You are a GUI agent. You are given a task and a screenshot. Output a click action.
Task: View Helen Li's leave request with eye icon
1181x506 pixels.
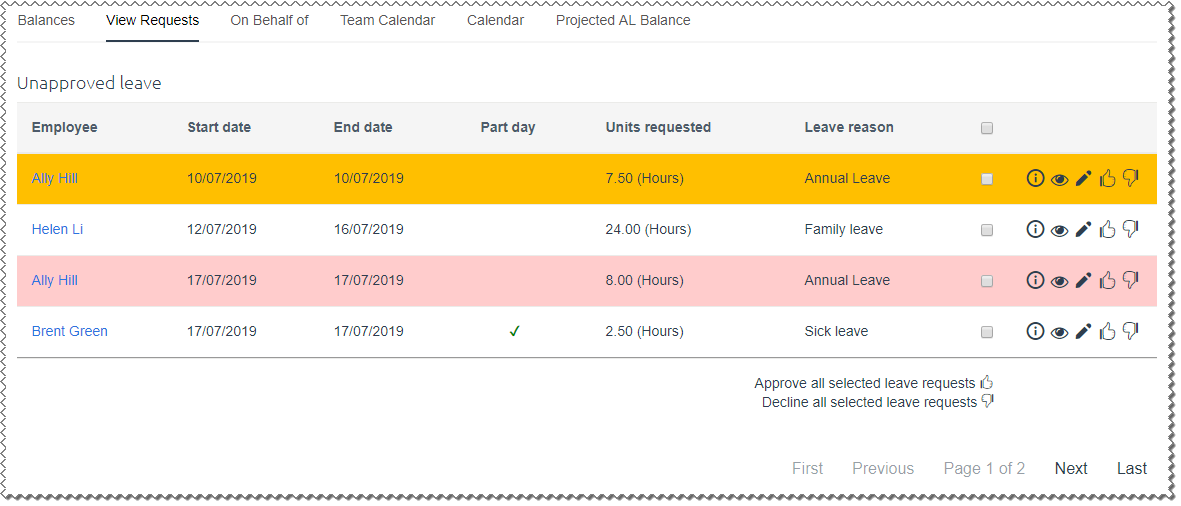pyautogui.click(x=1059, y=230)
